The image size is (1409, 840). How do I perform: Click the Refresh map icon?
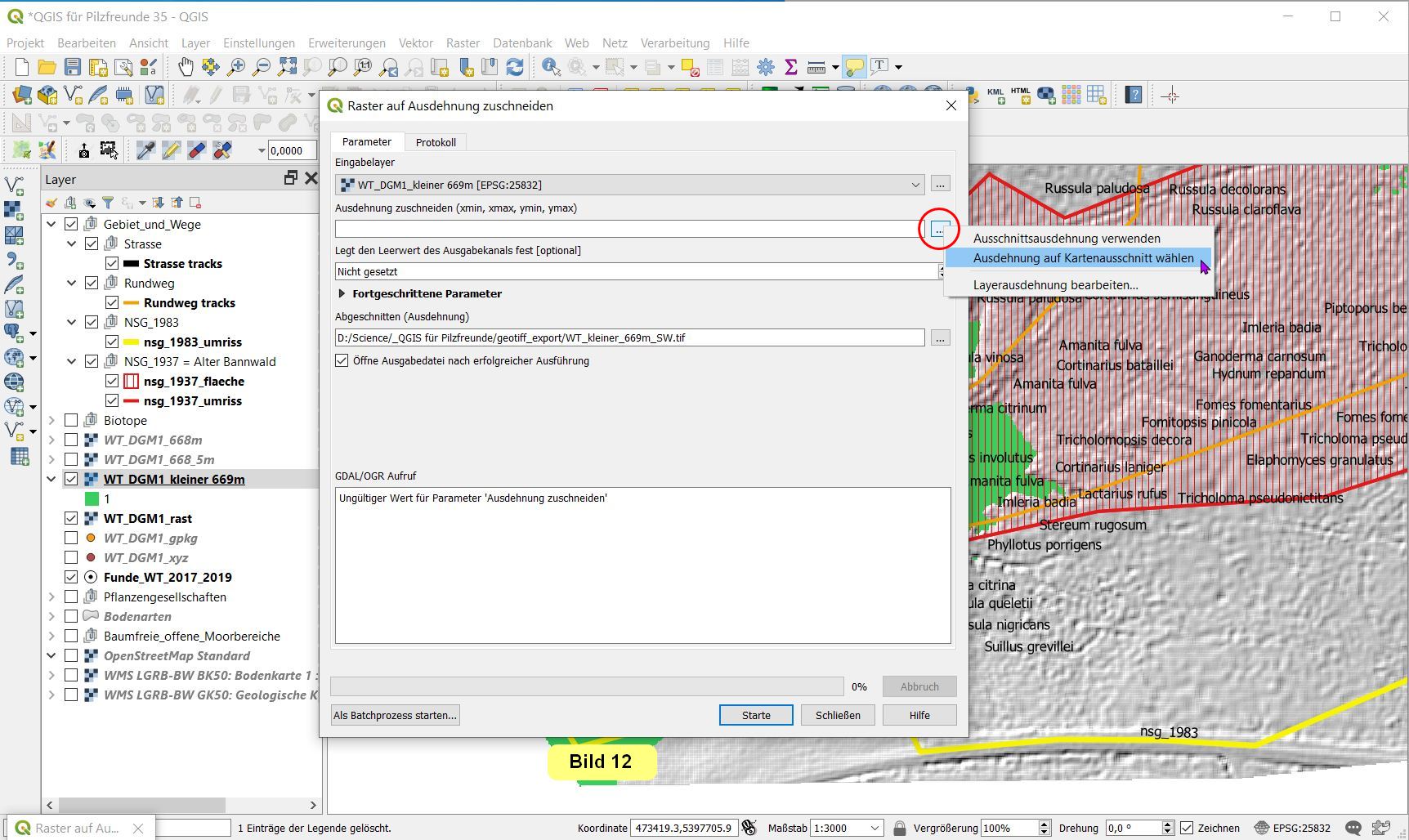[x=515, y=67]
